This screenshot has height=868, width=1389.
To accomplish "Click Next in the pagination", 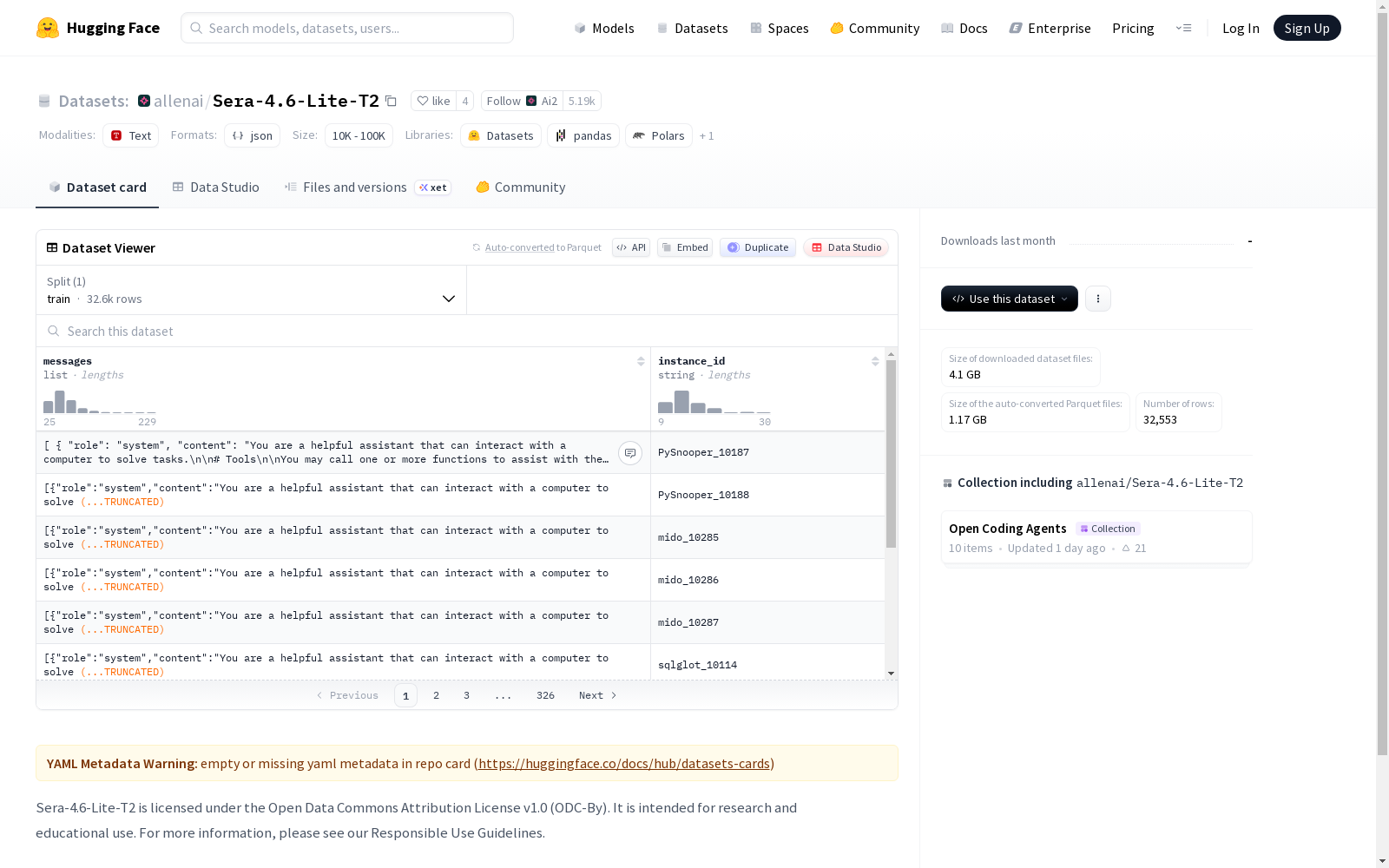I will [x=597, y=695].
